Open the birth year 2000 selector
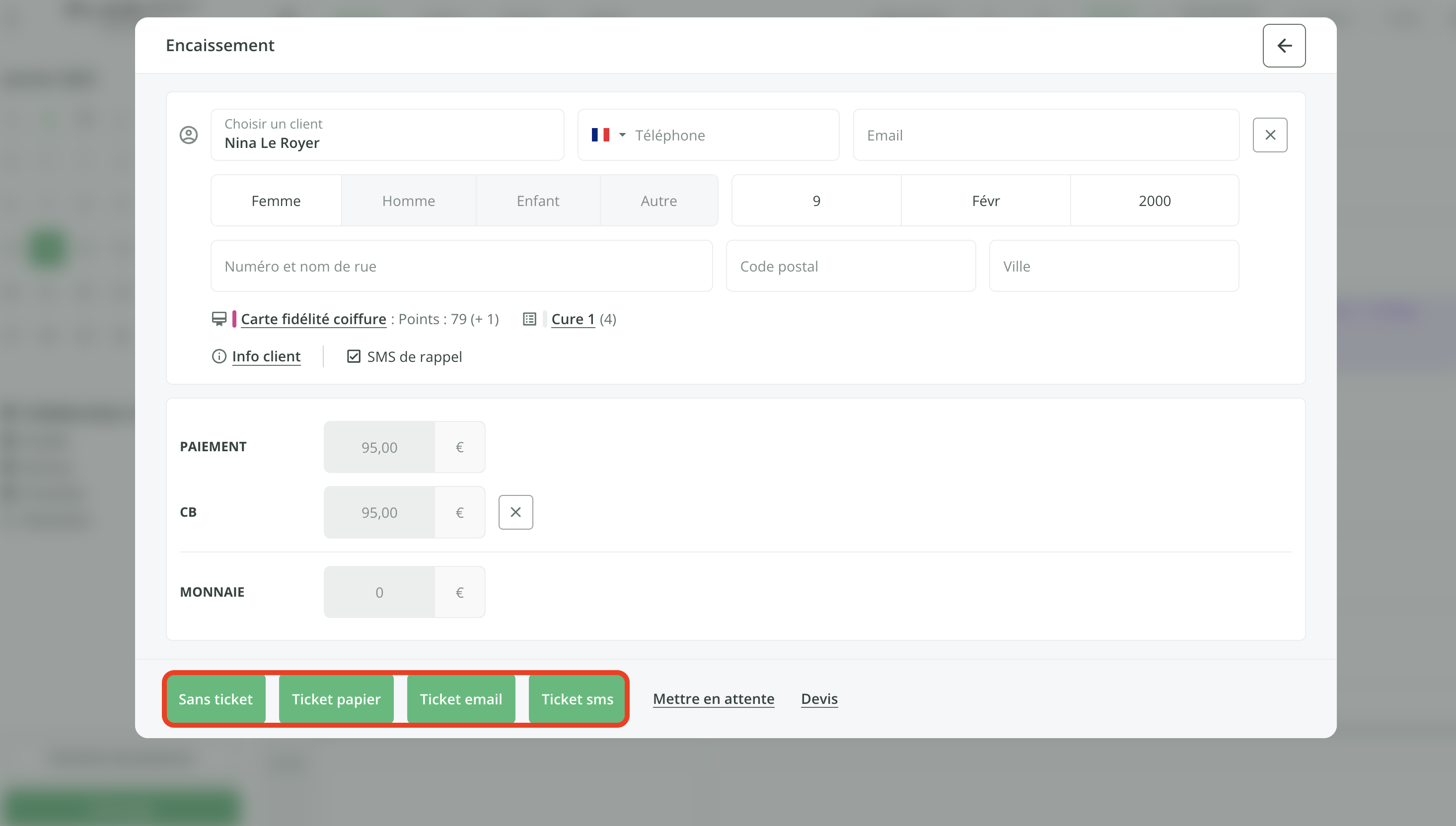Viewport: 1456px width, 826px height. (x=1154, y=201)
